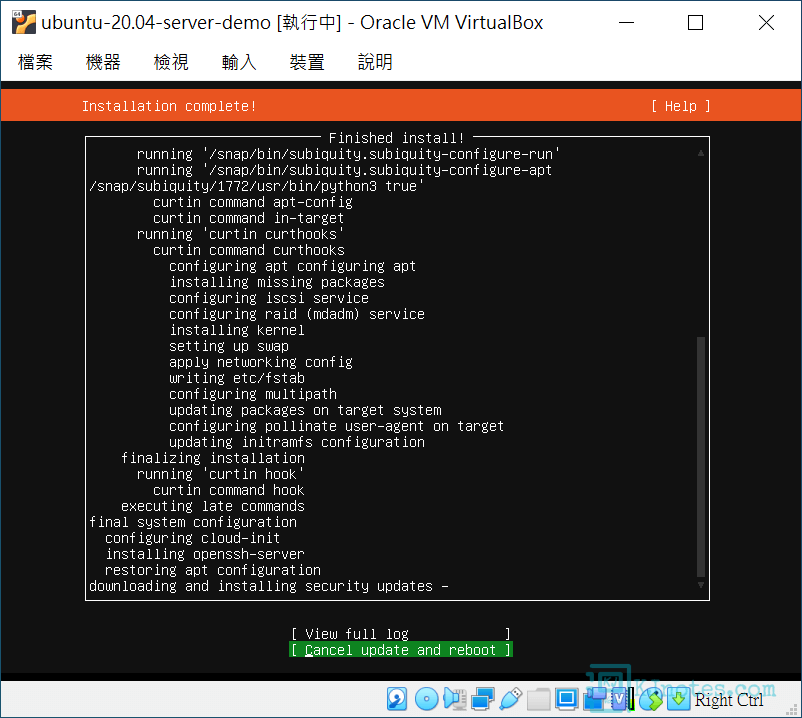Click 'finalizing installation' log line
Image resolution: width=802 pixels, height=718 pixels.
213,458
